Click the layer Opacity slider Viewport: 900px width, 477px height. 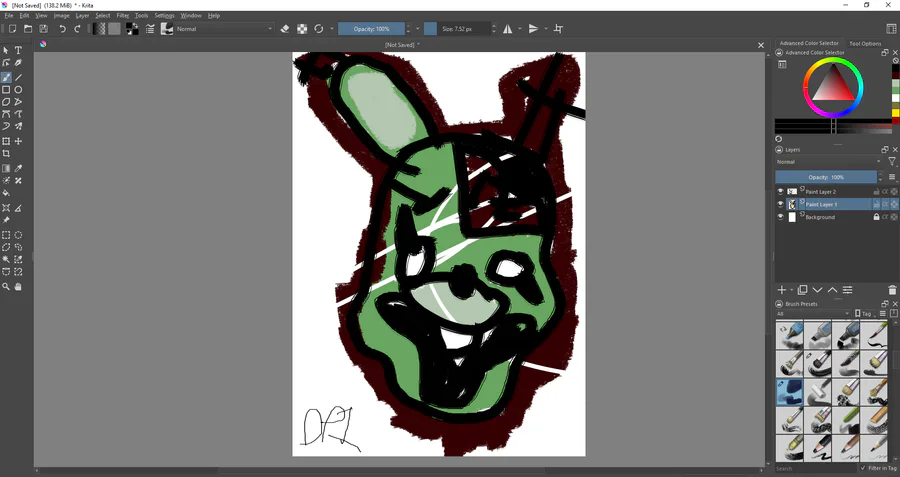pyautogui.click(x=826, y=177)
